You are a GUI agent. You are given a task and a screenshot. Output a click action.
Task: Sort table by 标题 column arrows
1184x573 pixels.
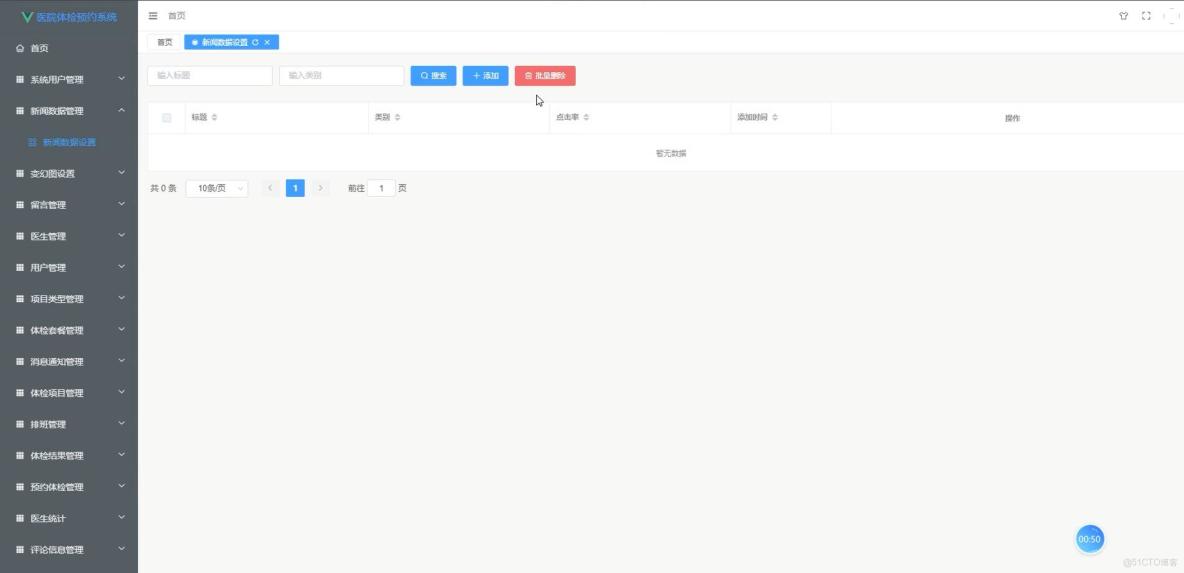point(214,118)
